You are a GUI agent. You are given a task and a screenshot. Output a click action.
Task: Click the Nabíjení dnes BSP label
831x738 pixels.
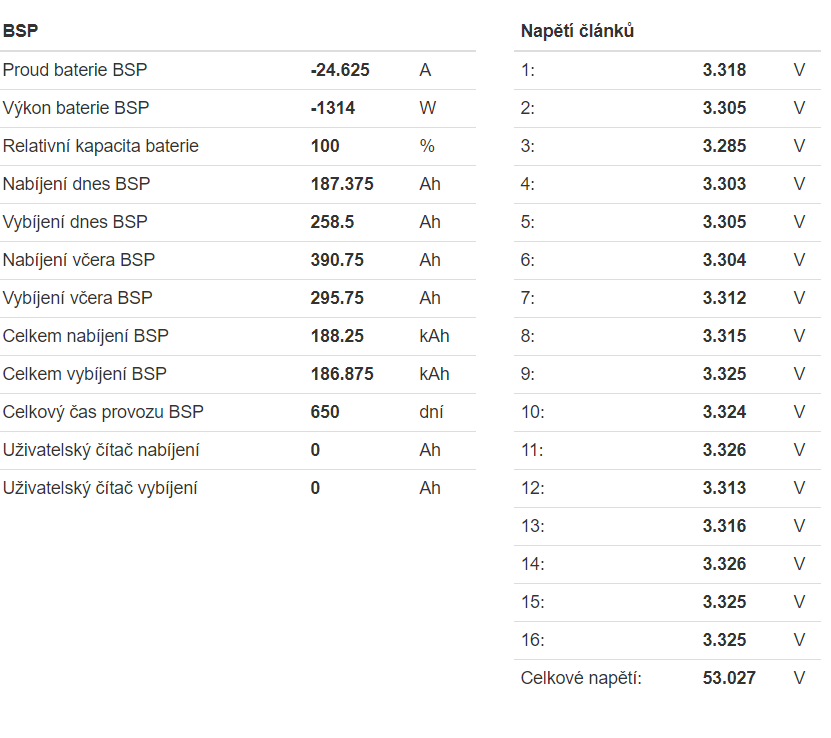click(x=77, y=184)
